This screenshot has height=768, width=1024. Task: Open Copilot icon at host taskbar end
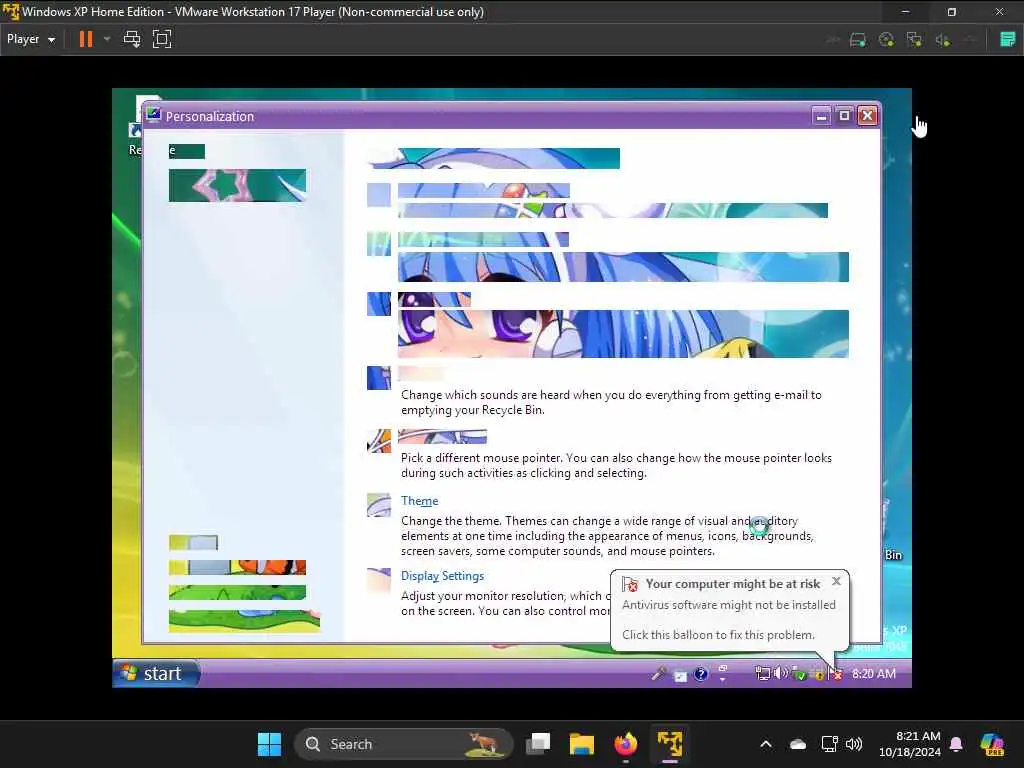[992, 744]
